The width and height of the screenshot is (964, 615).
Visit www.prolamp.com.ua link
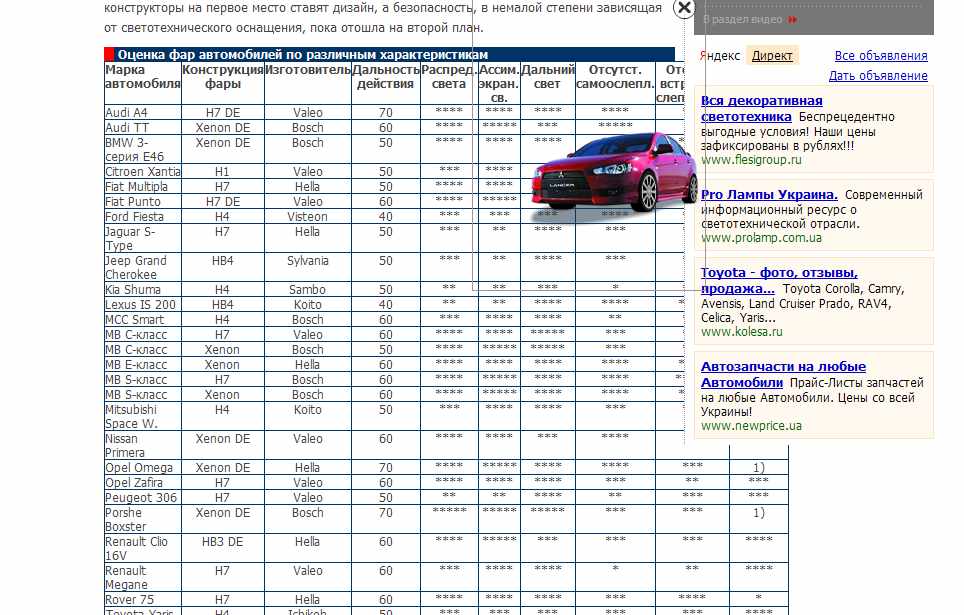tap(761, 239)
